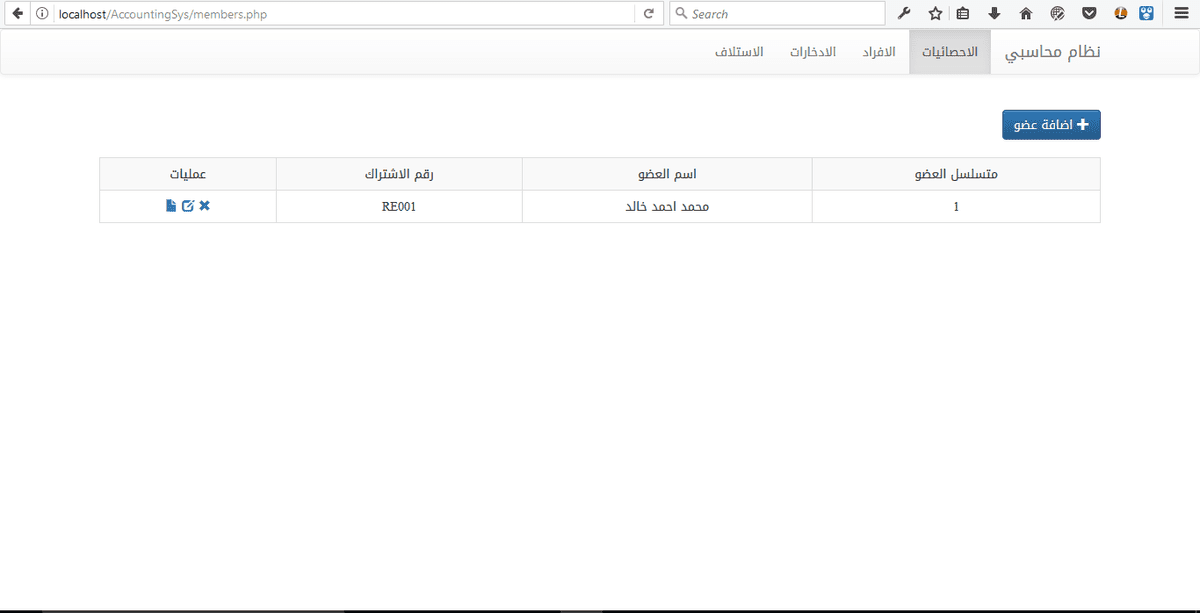
Task: Click member serial number 1 cell
Action: [x=956, y=206]
